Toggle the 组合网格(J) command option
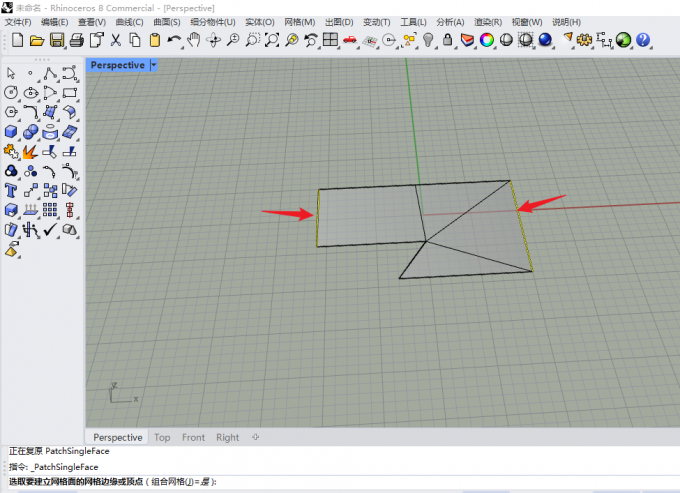The height and width of the screenshot is (493, 680). click(180, 482)
